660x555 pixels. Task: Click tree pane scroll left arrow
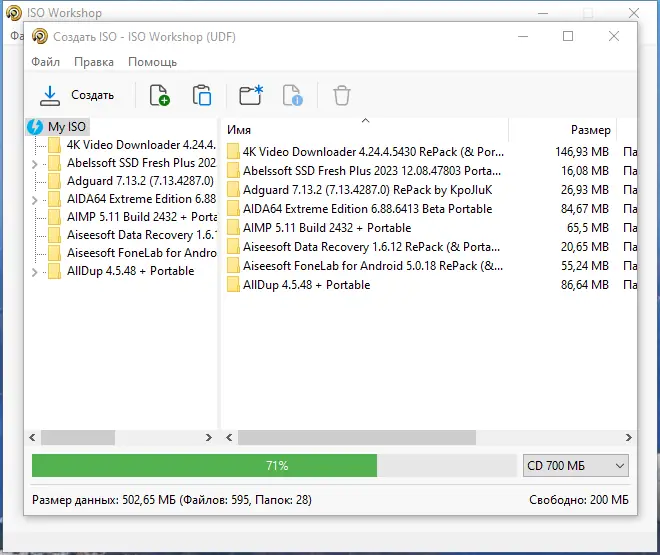(32, 438)
